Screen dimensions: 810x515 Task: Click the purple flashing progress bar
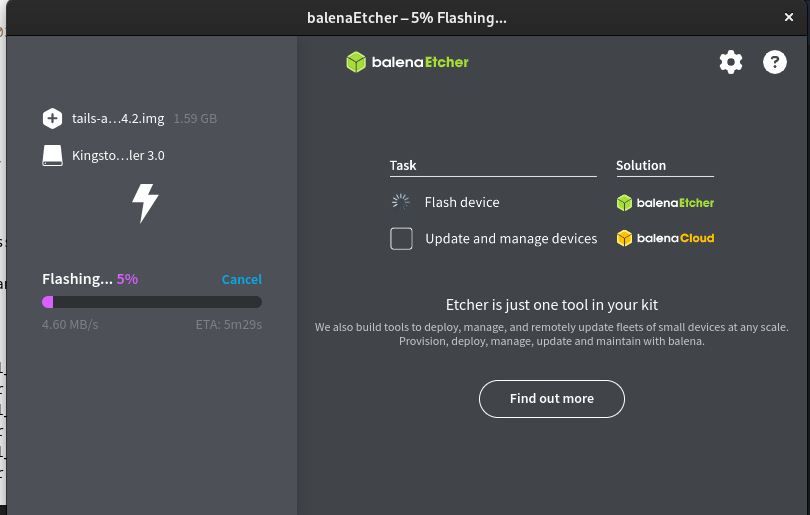[152, 302]
